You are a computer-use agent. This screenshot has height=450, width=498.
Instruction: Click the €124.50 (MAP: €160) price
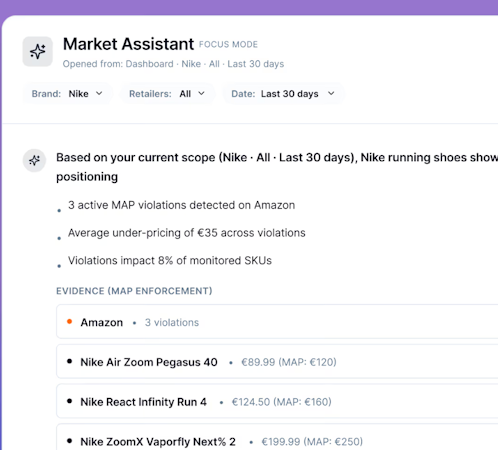[x=282, y=402]
